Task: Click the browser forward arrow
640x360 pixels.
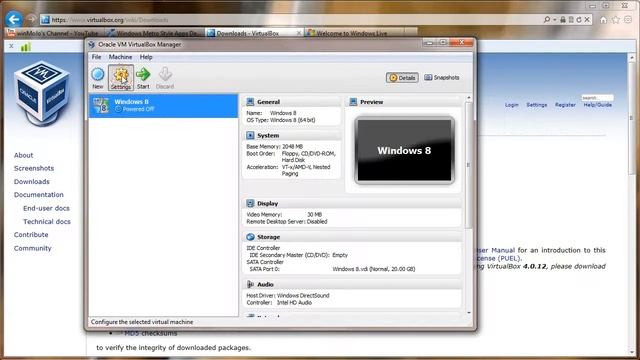Action: (31, 19)
